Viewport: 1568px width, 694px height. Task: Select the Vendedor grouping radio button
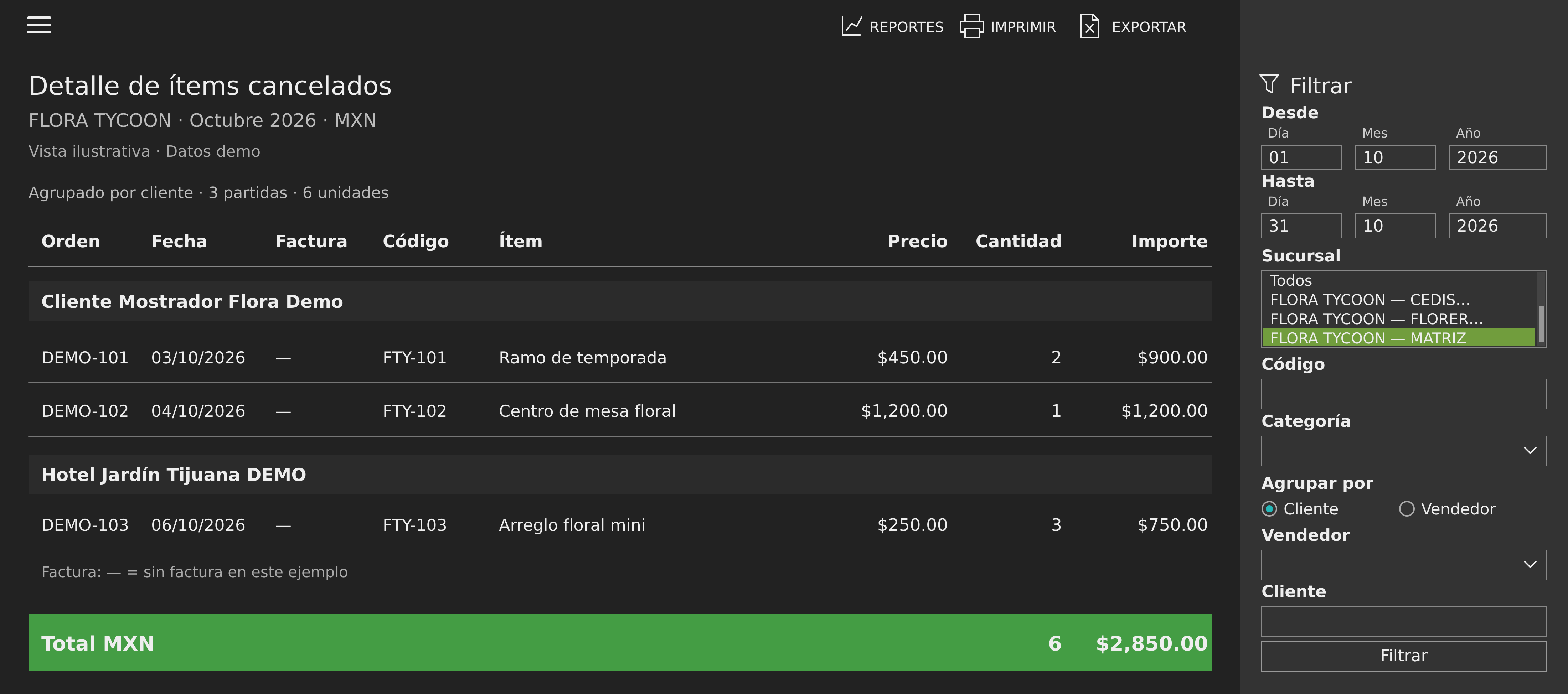1407,508
